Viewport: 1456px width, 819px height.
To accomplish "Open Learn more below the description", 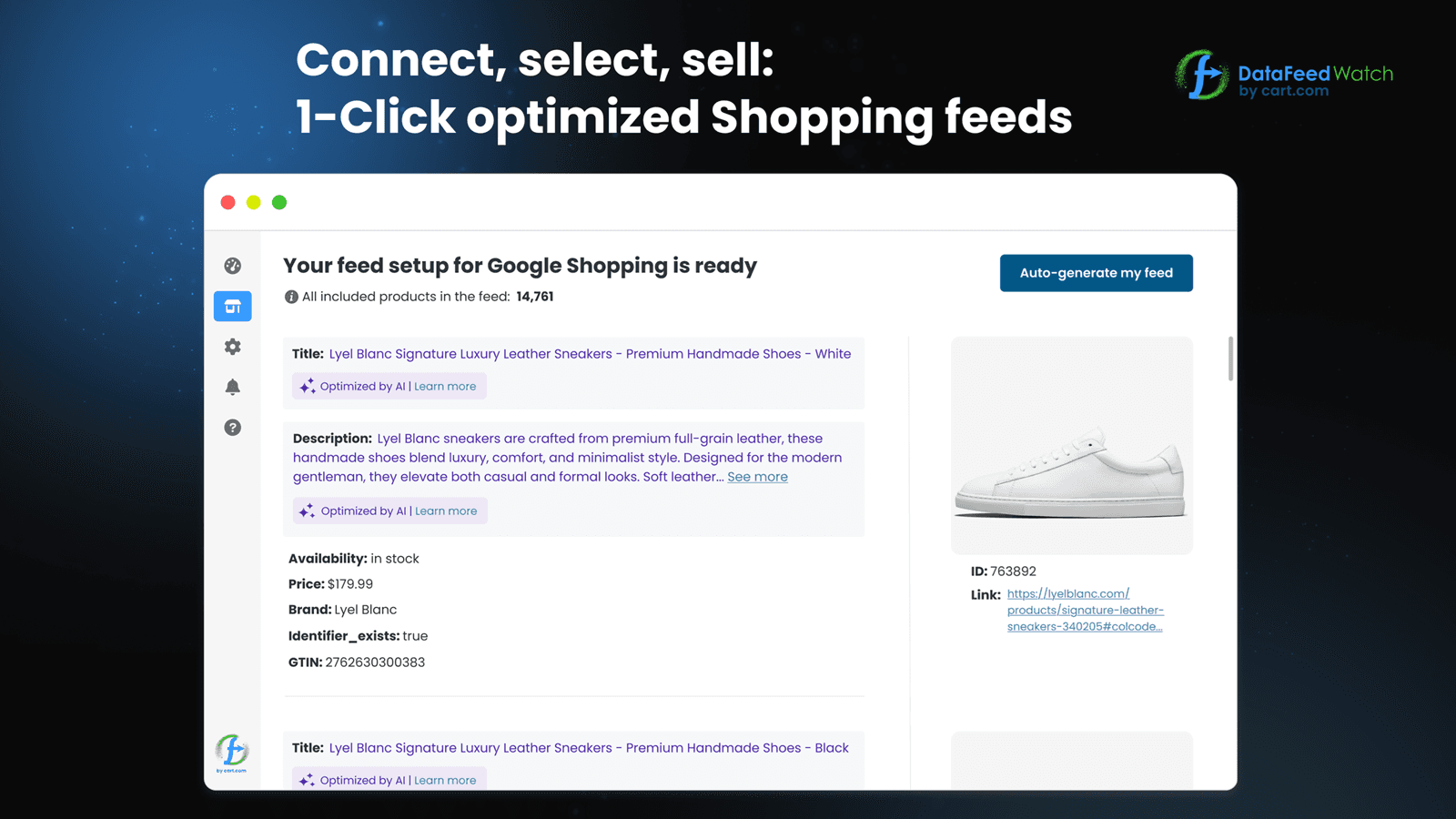I will click(446, 511).
